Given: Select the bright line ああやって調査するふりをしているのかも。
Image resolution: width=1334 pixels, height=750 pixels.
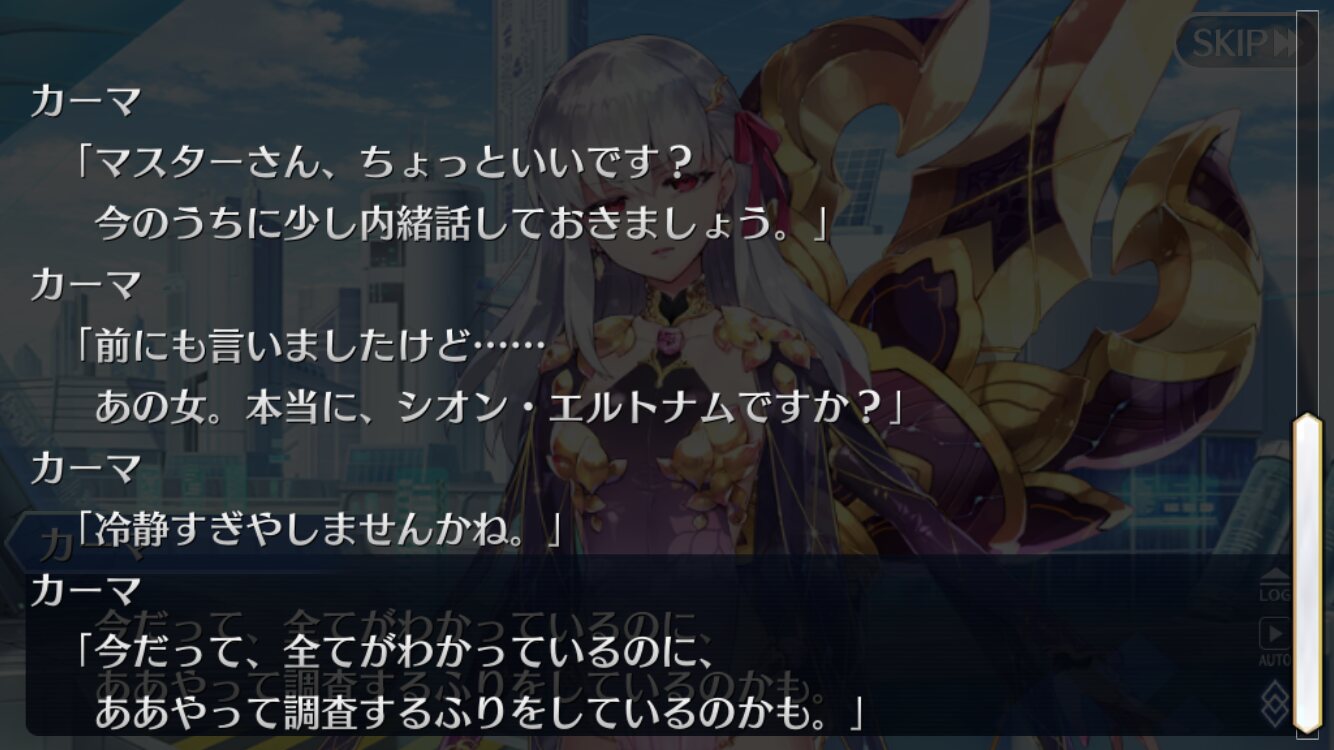Looking at the screenshot, I should 478,713.
